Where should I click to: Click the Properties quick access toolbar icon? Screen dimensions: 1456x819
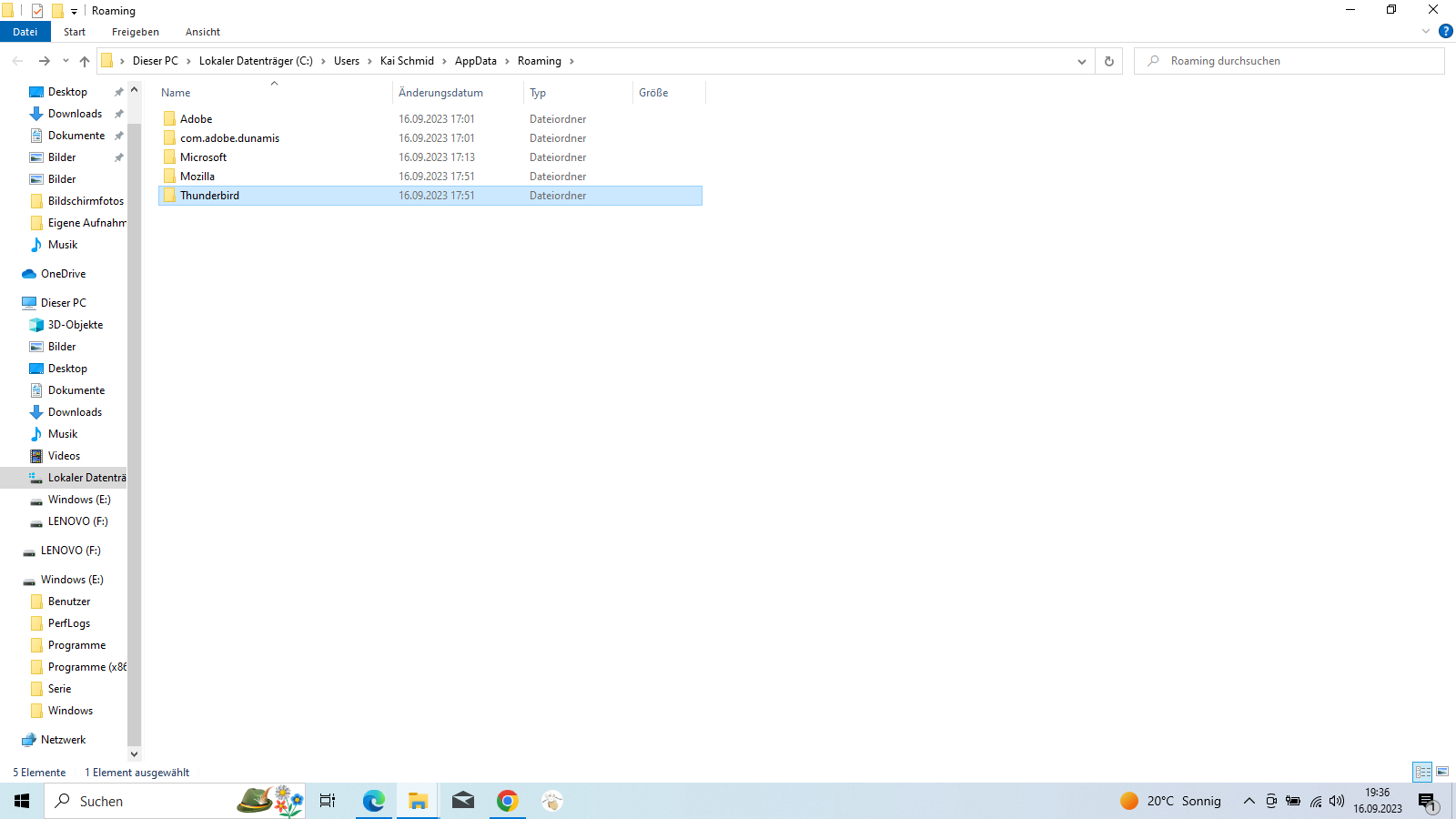(37, 11)
